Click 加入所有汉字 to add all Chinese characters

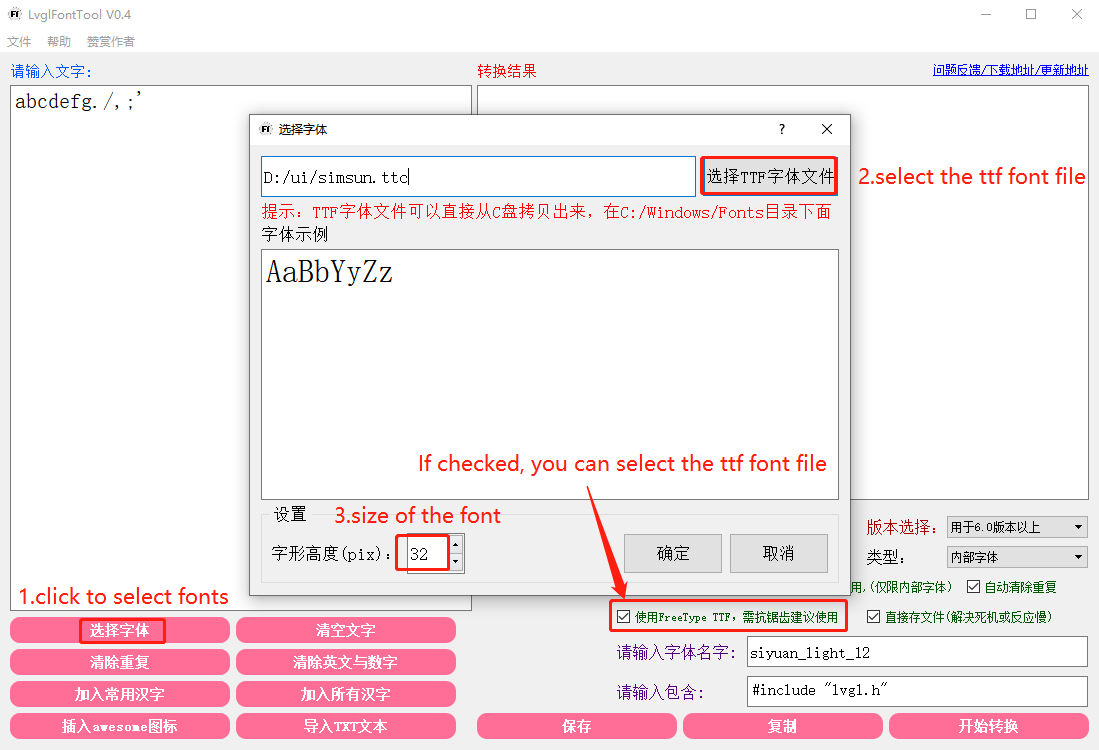(346, 694)
